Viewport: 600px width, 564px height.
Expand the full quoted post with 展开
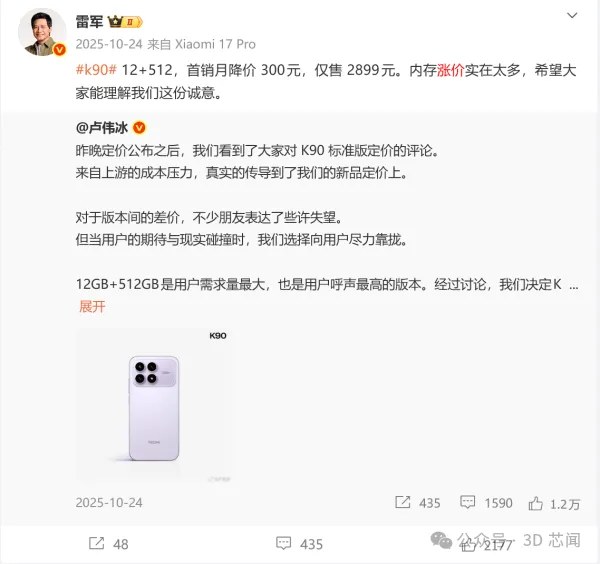point(92,306)
